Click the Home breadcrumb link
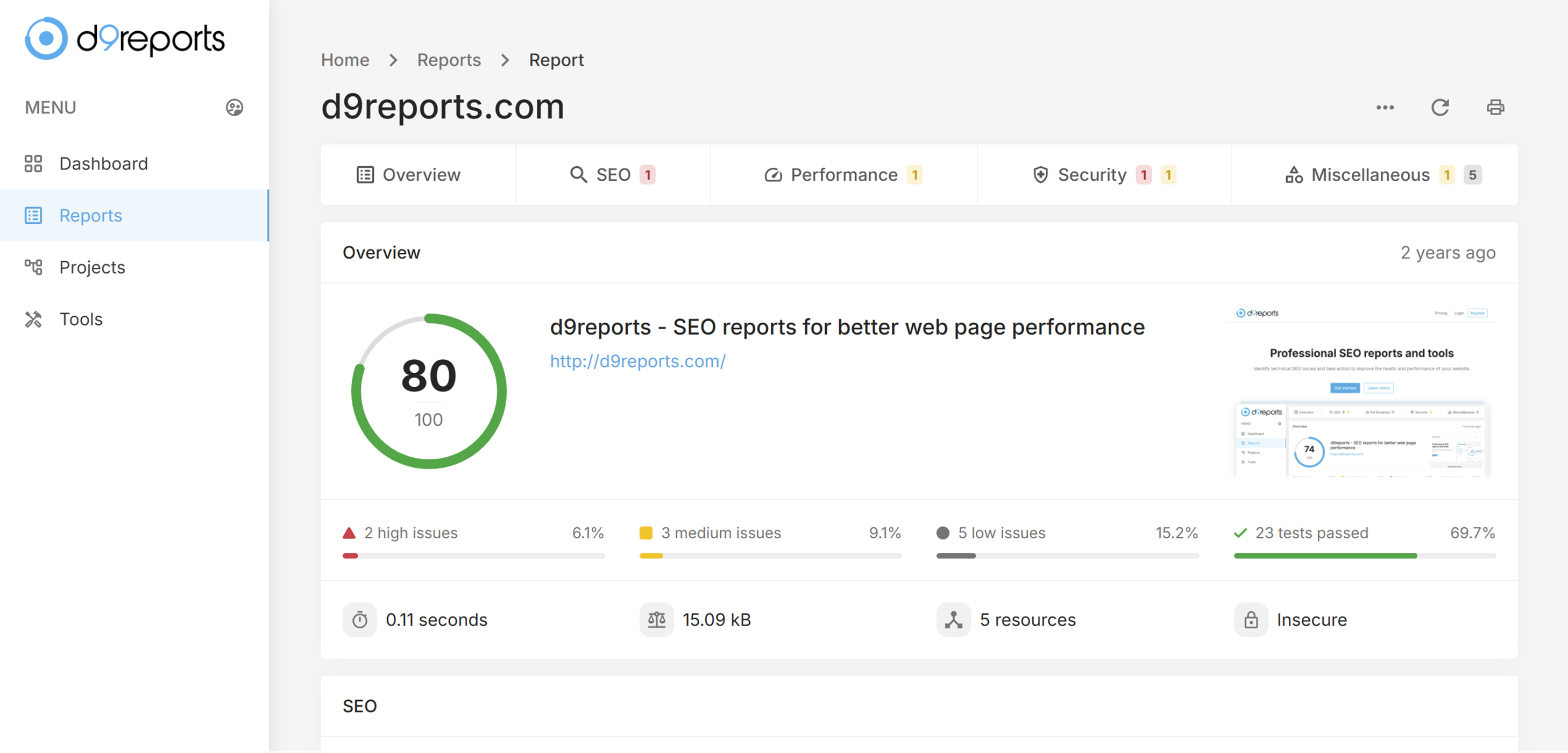 coord(345,60)
